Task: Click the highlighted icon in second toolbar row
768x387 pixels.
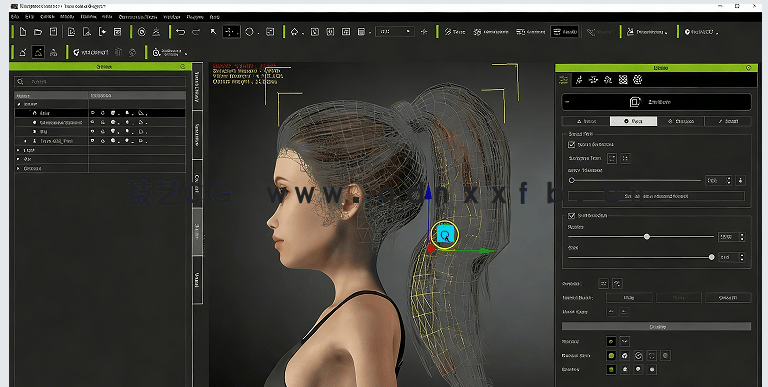Action: [38, 52]
